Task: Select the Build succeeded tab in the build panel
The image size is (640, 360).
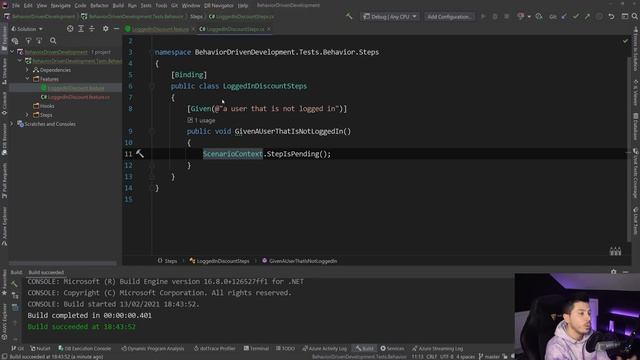Action: [46, 272]
